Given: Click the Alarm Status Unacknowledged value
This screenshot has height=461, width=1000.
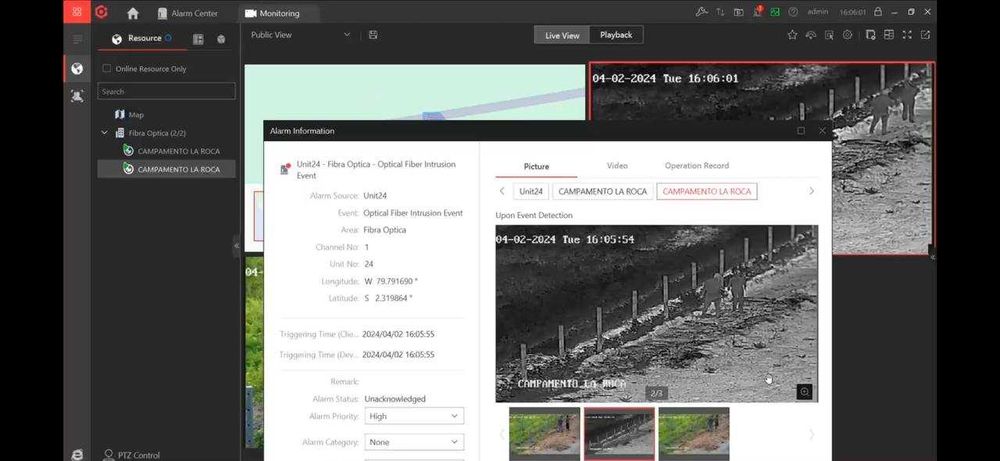Looking at the screenshot, I should point(395,399).
